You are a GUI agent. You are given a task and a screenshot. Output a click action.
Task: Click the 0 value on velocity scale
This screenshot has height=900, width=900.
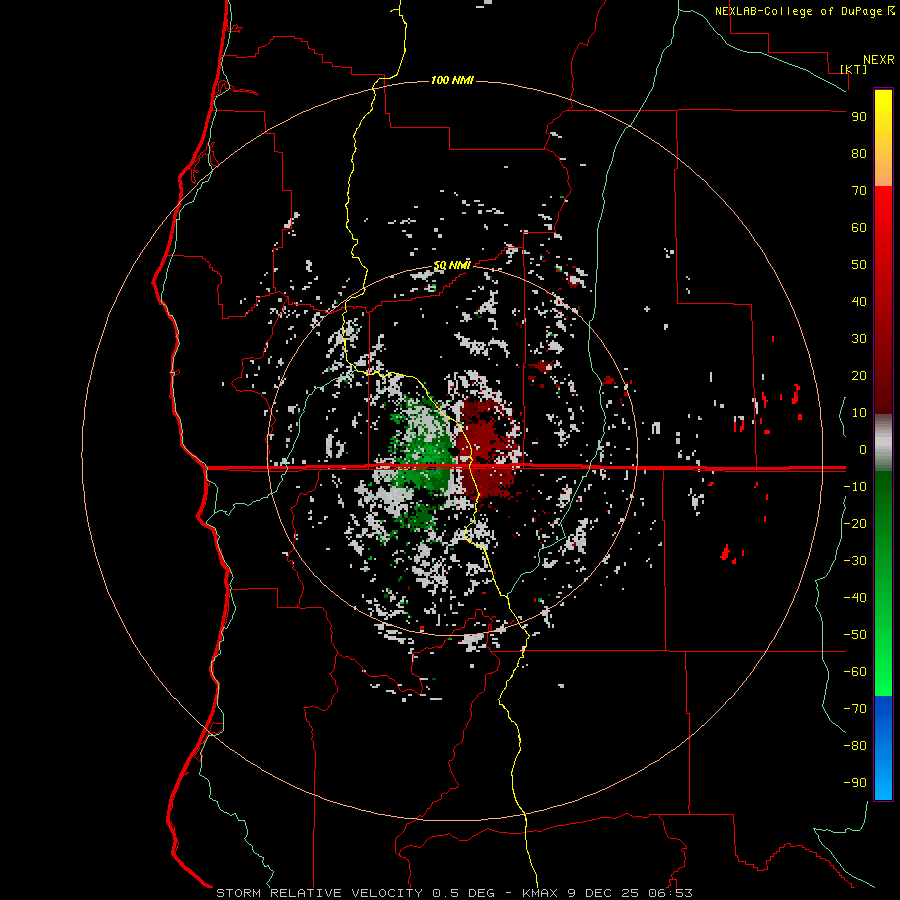863,449
